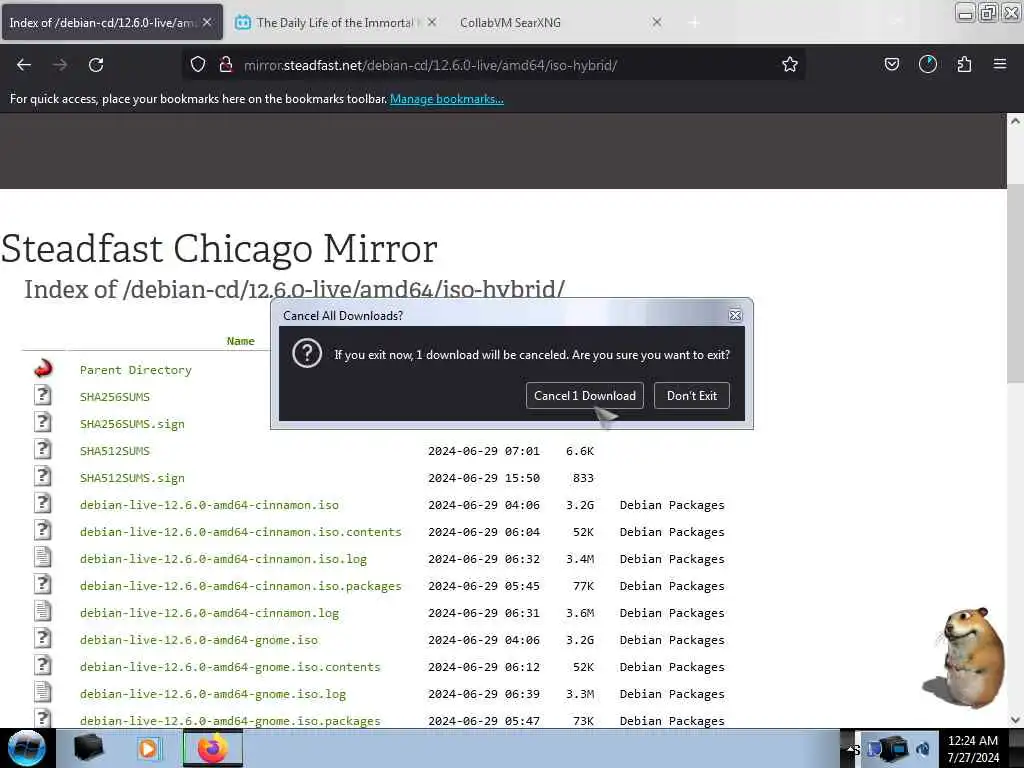The image size is (1024, 768).
Task: Select the Index of /debian-cd tab
Action: click(x=112, y=22)
